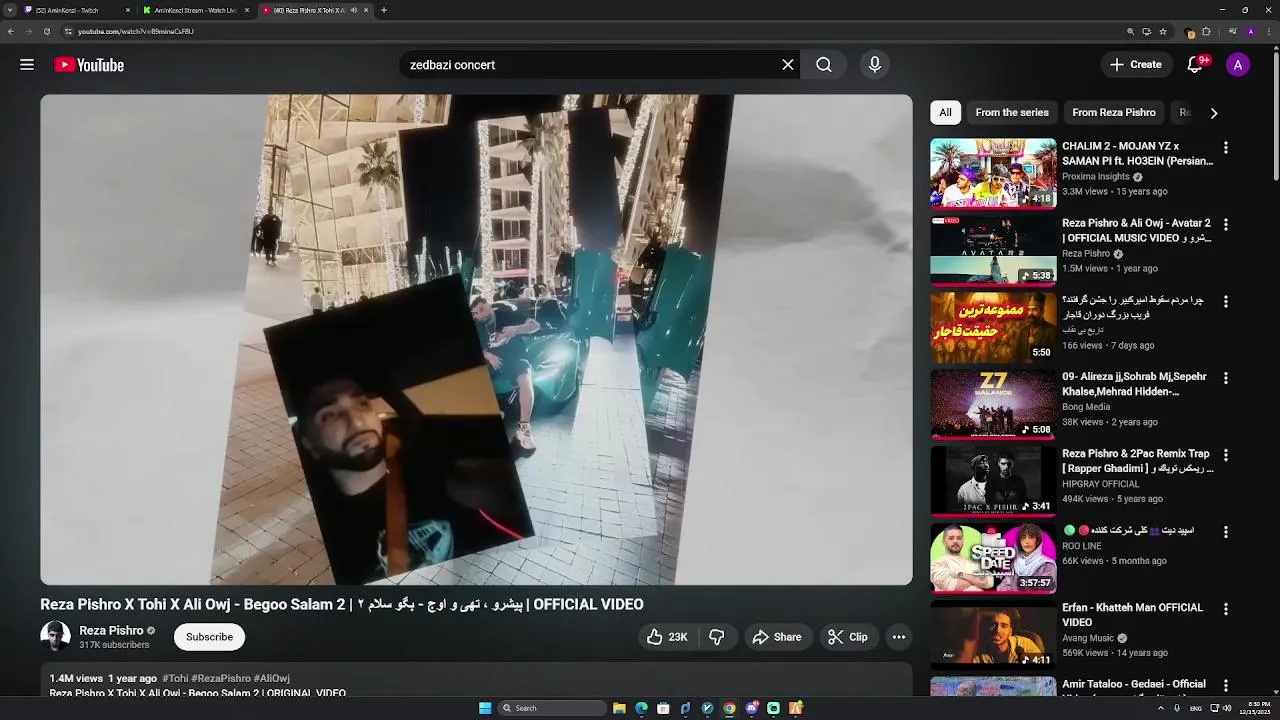Open more actions menu beside Clip
Screen dimensions: 1280x720
click(x=899, y=637)
